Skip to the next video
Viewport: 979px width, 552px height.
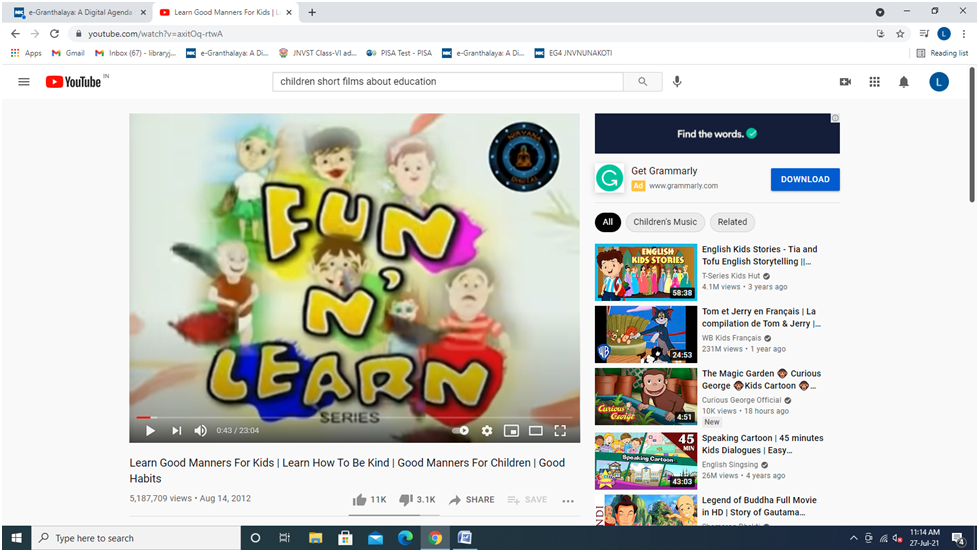(176, 431)
